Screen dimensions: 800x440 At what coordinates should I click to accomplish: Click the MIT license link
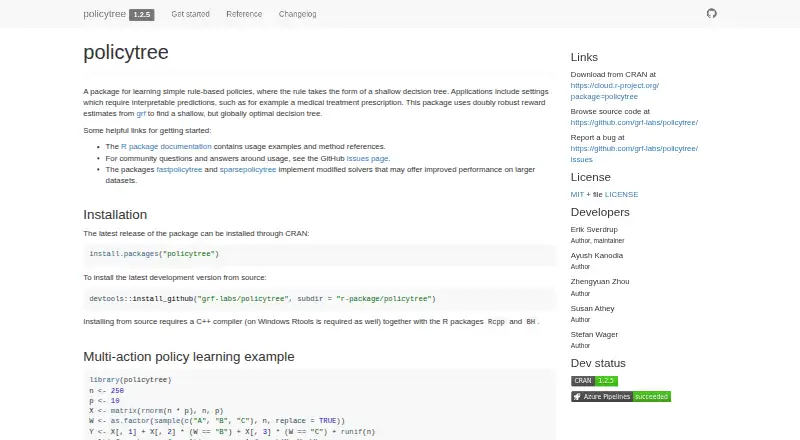[x=577, y=194]
